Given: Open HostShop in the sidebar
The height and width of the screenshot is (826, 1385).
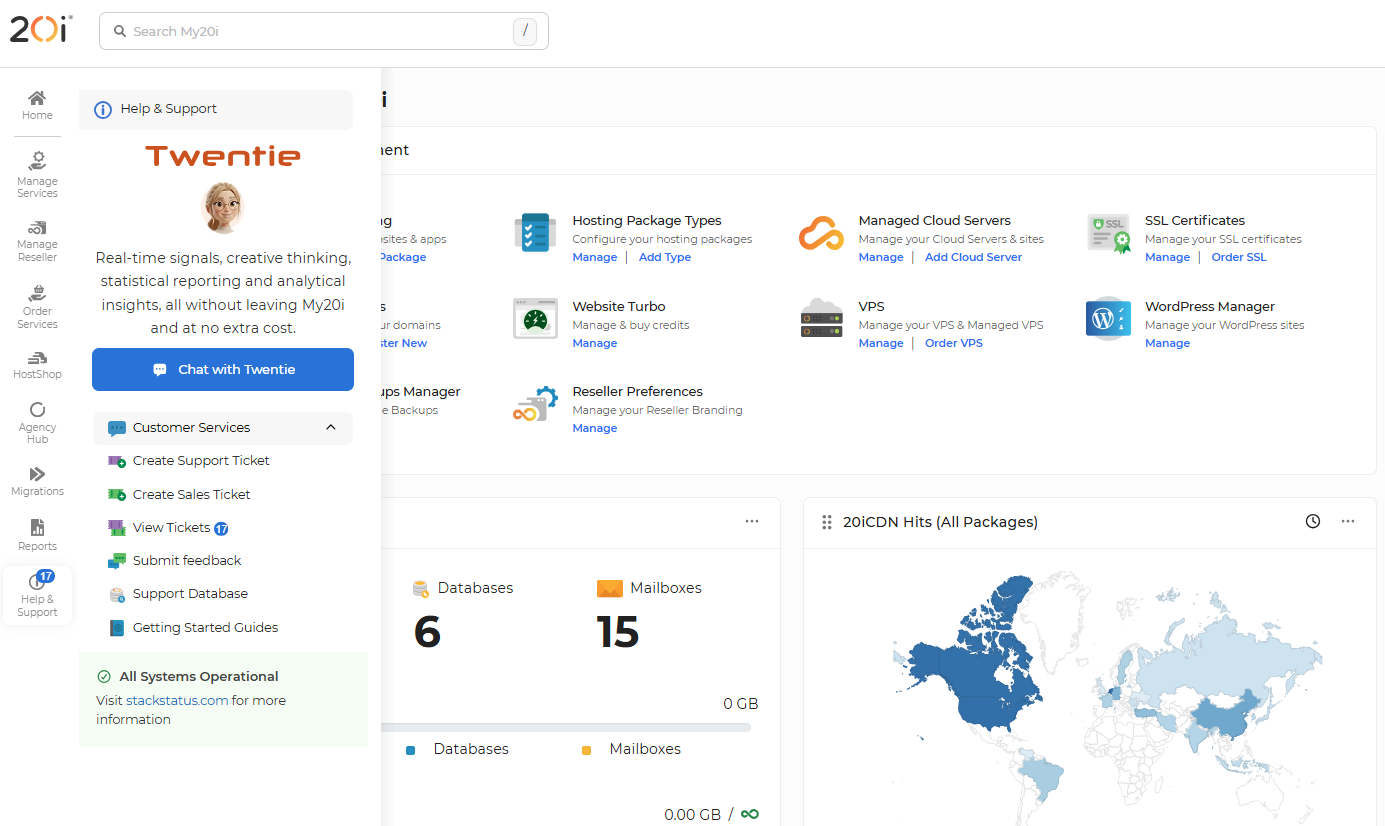Looking at the screenshot, I should pyautogui.click(x=37, y=365).
